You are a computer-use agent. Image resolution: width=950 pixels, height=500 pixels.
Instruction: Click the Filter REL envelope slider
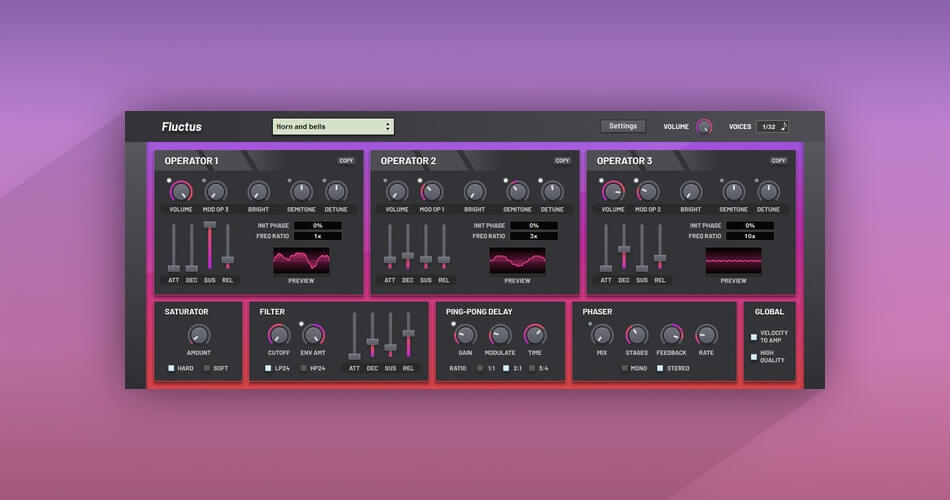coord(408,335)
